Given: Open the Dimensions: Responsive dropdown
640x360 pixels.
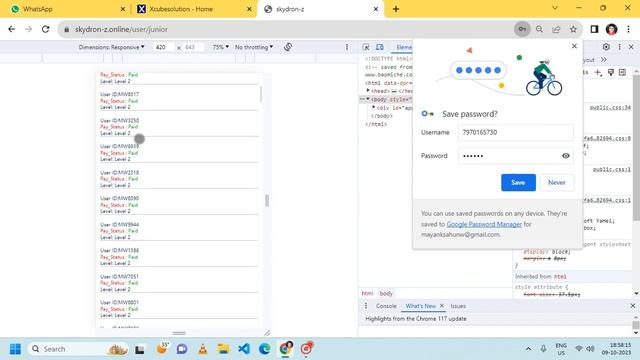Looking at the screenshot, I should 111,47.
